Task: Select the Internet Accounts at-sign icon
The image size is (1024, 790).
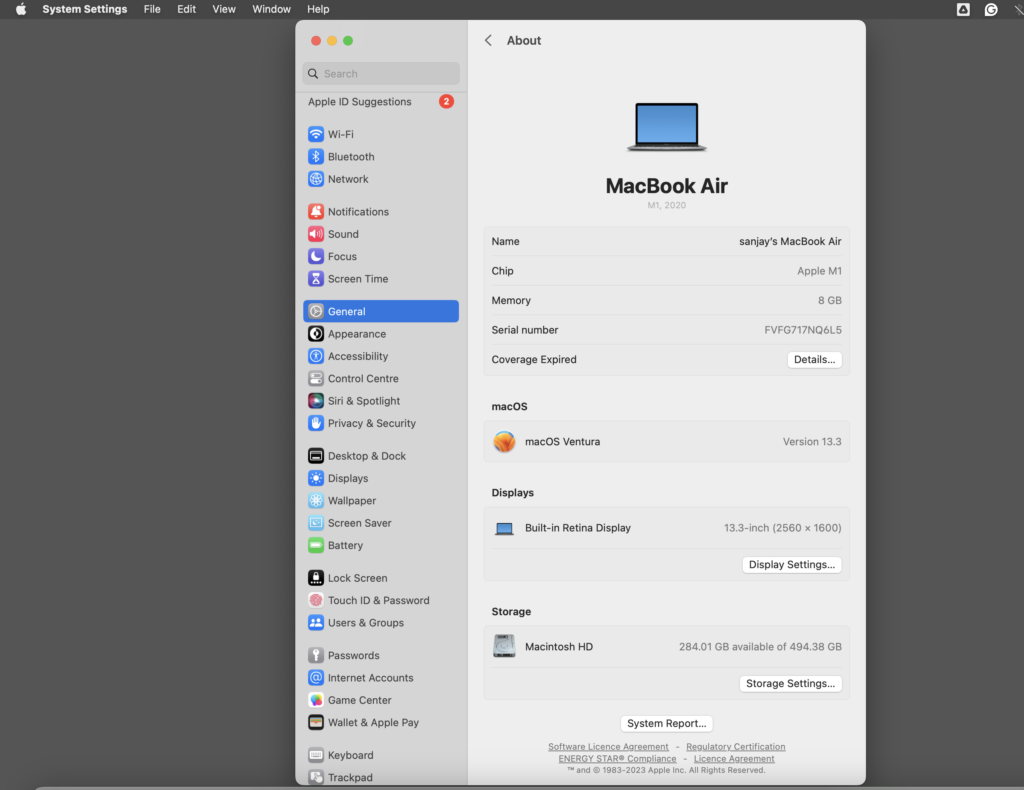Action: coord(316,678)
